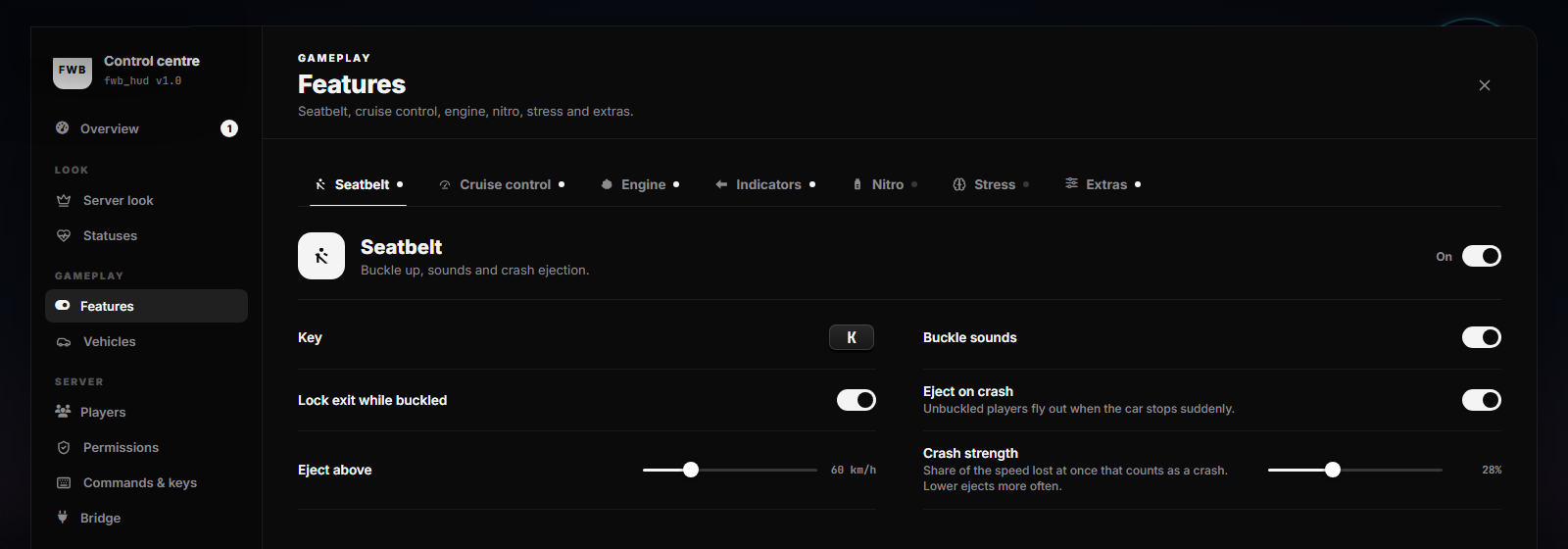Click the Seatbelt tab icon
The image size is (1568, 549).
(320, 184)
